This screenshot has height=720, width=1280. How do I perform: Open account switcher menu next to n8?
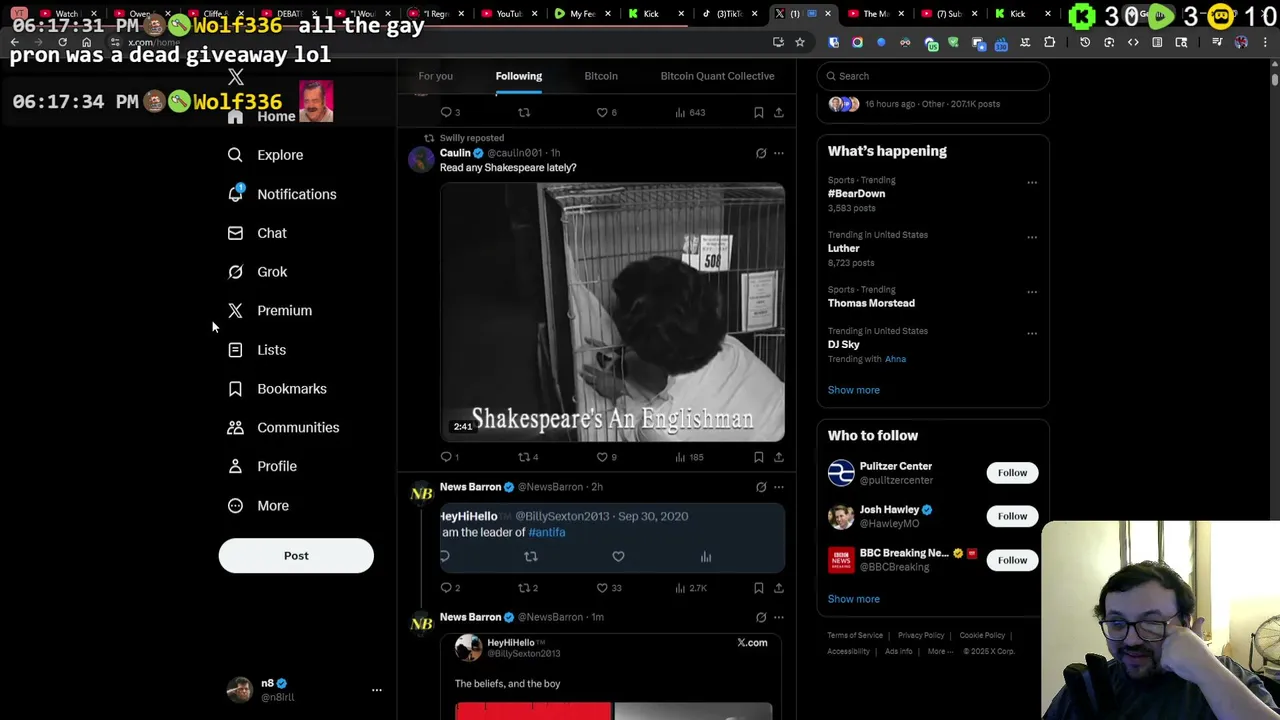point(377,690)
